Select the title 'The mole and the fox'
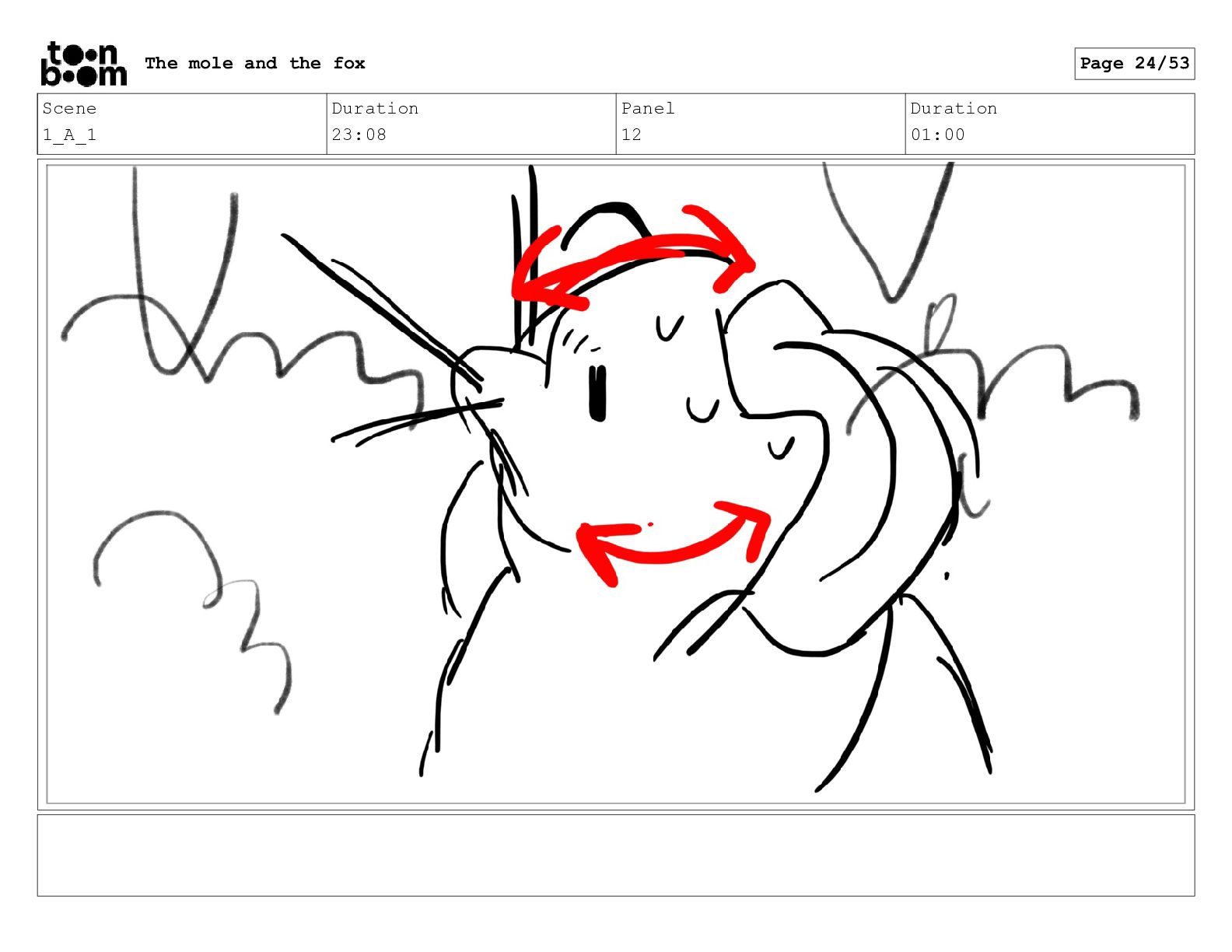Screen dimensions: 1232x952 255,63
